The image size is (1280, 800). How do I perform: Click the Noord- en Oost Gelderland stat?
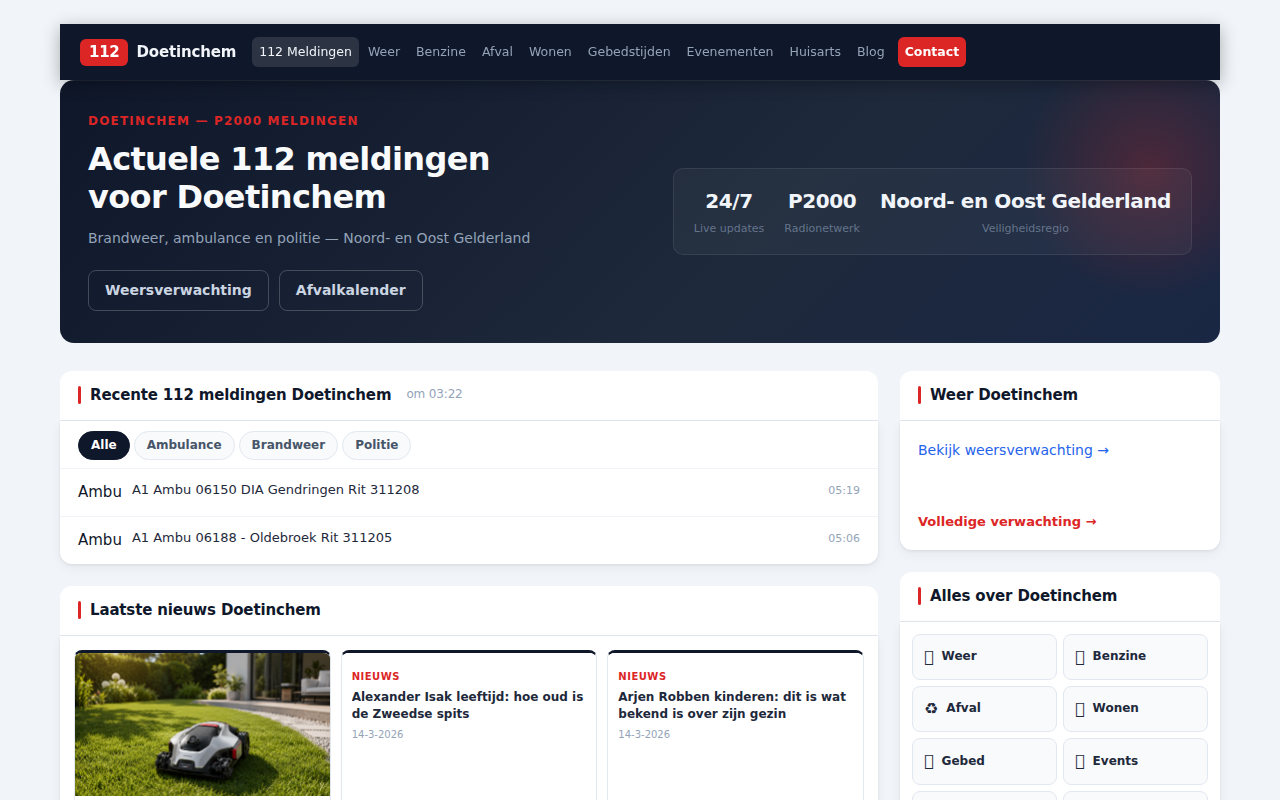(x=1025, y=212)
